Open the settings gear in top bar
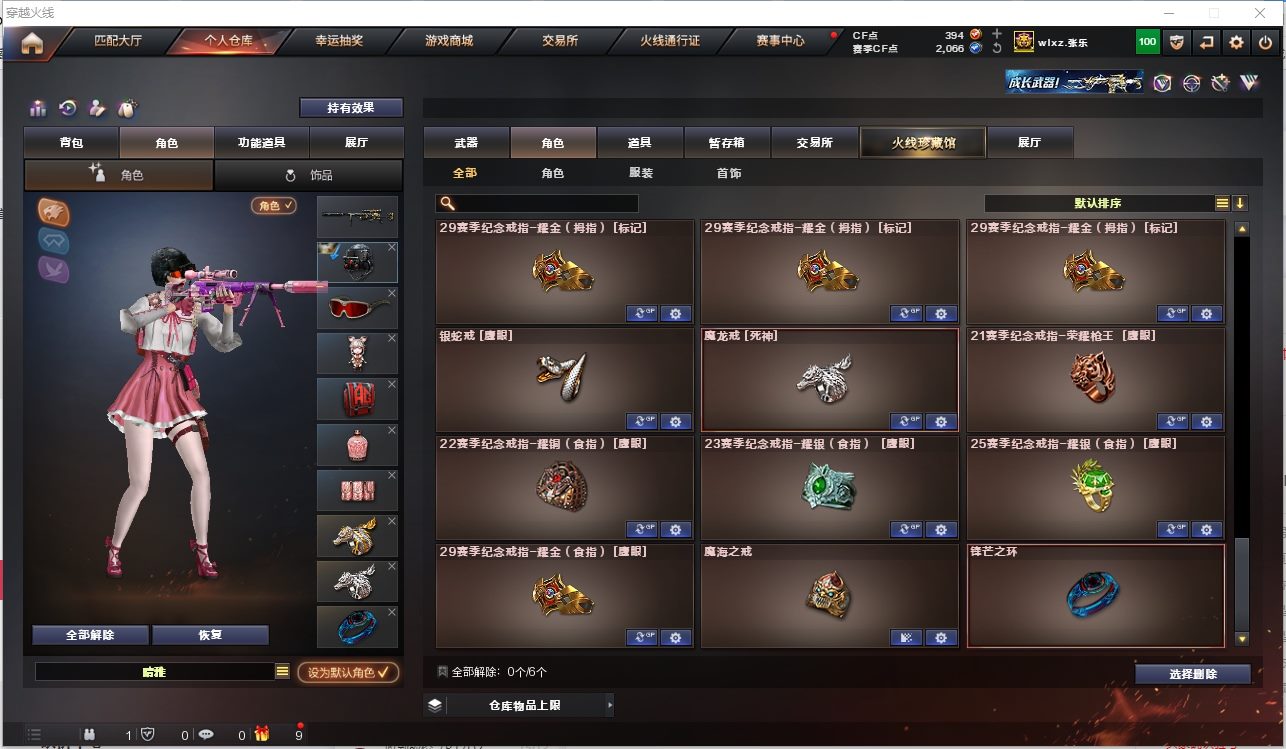Screen dimensions: 1286x749 coord(1237,42)
